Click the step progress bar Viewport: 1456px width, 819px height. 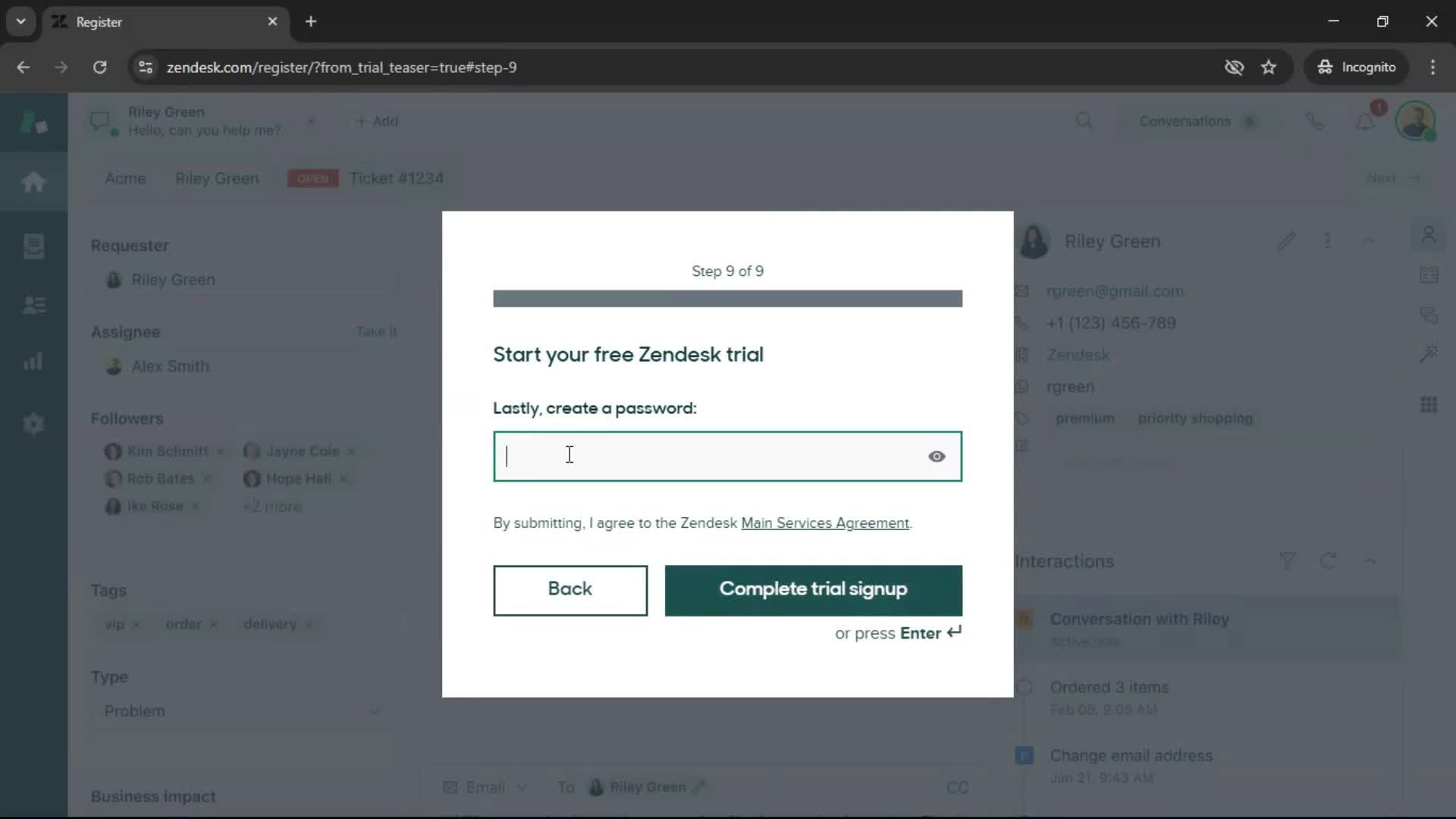(x=727, y=299)
